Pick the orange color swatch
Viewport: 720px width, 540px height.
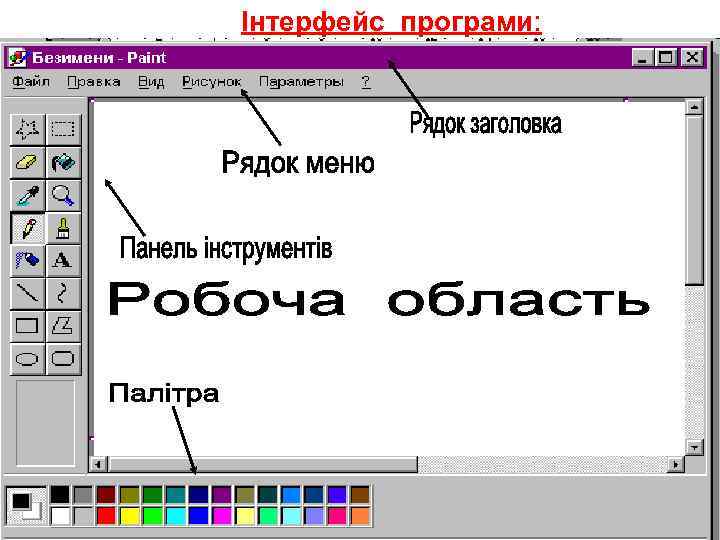pyautogui.click(x=360, y=516)
